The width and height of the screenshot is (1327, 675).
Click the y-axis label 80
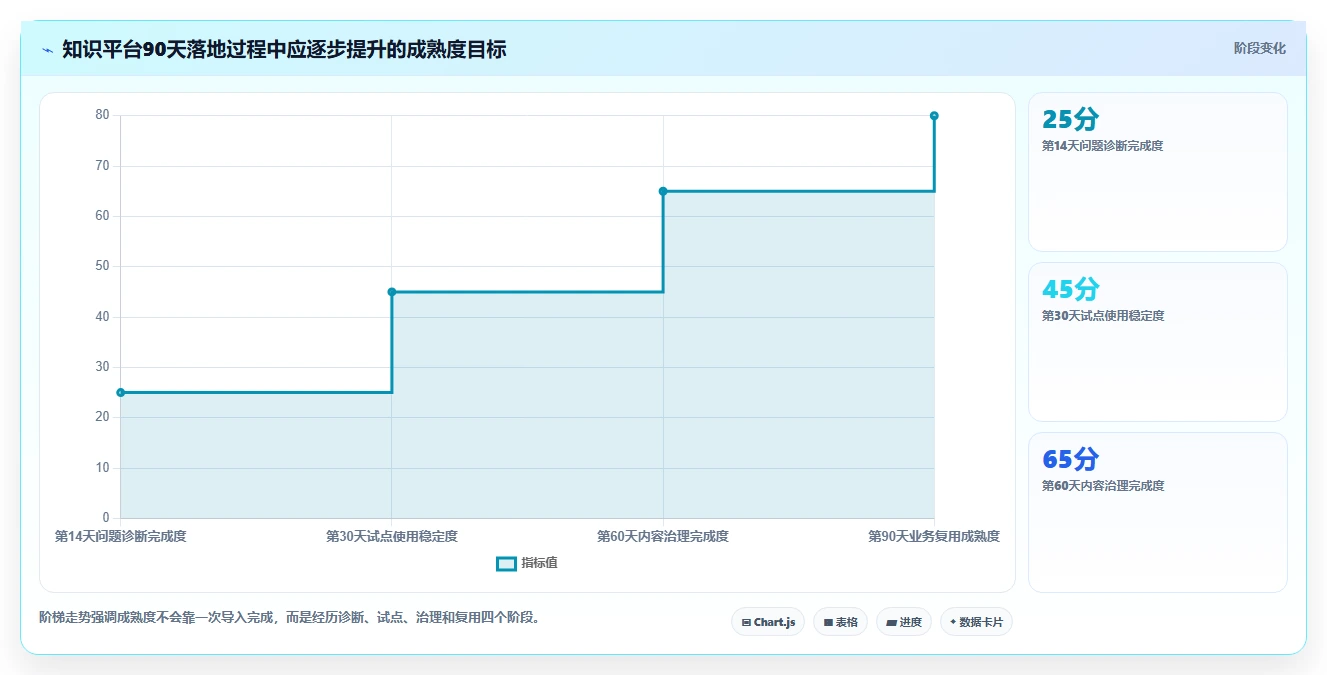(x=102, y=115)
